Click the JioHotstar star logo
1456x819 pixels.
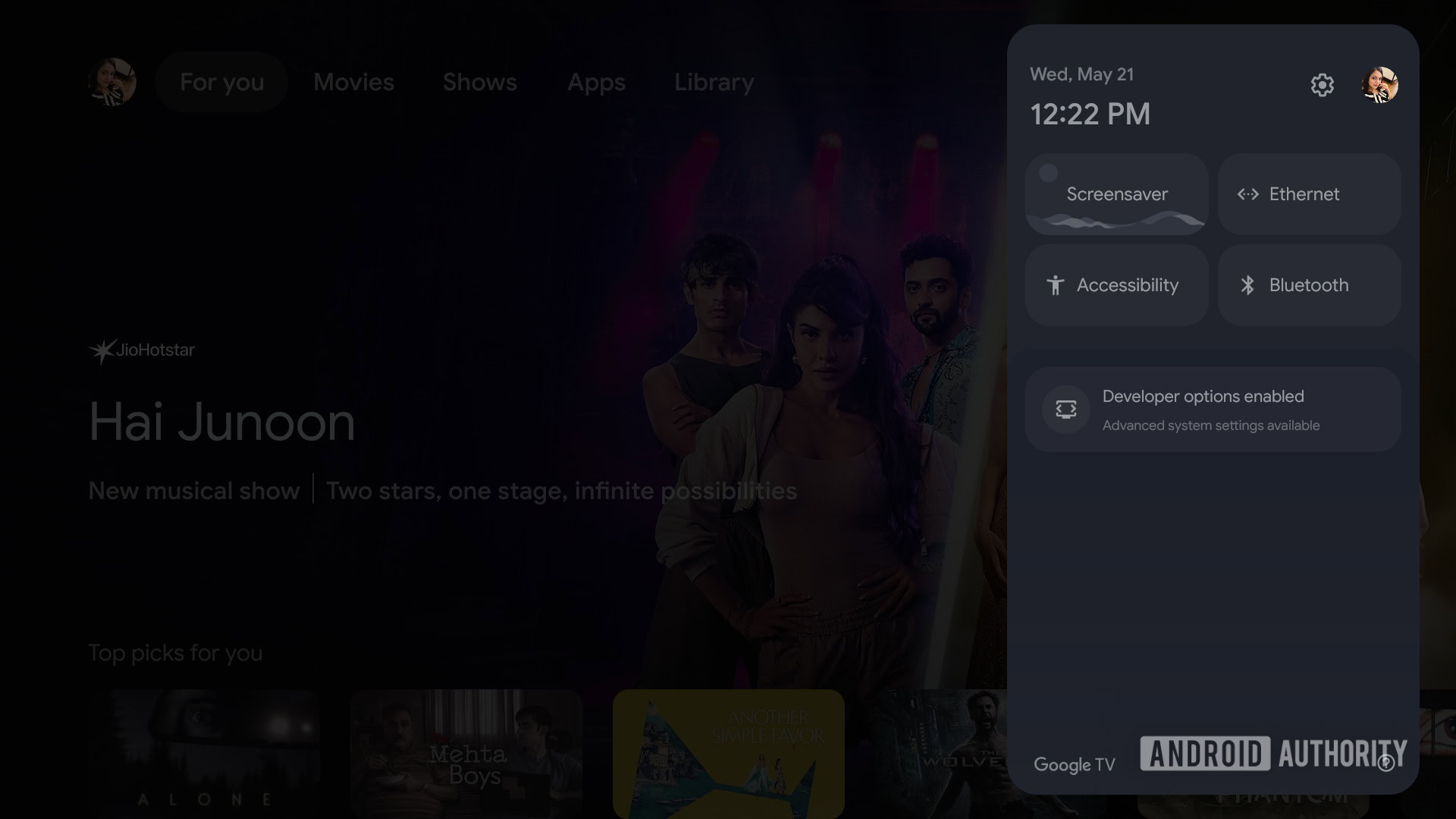[x=102, y=350]
